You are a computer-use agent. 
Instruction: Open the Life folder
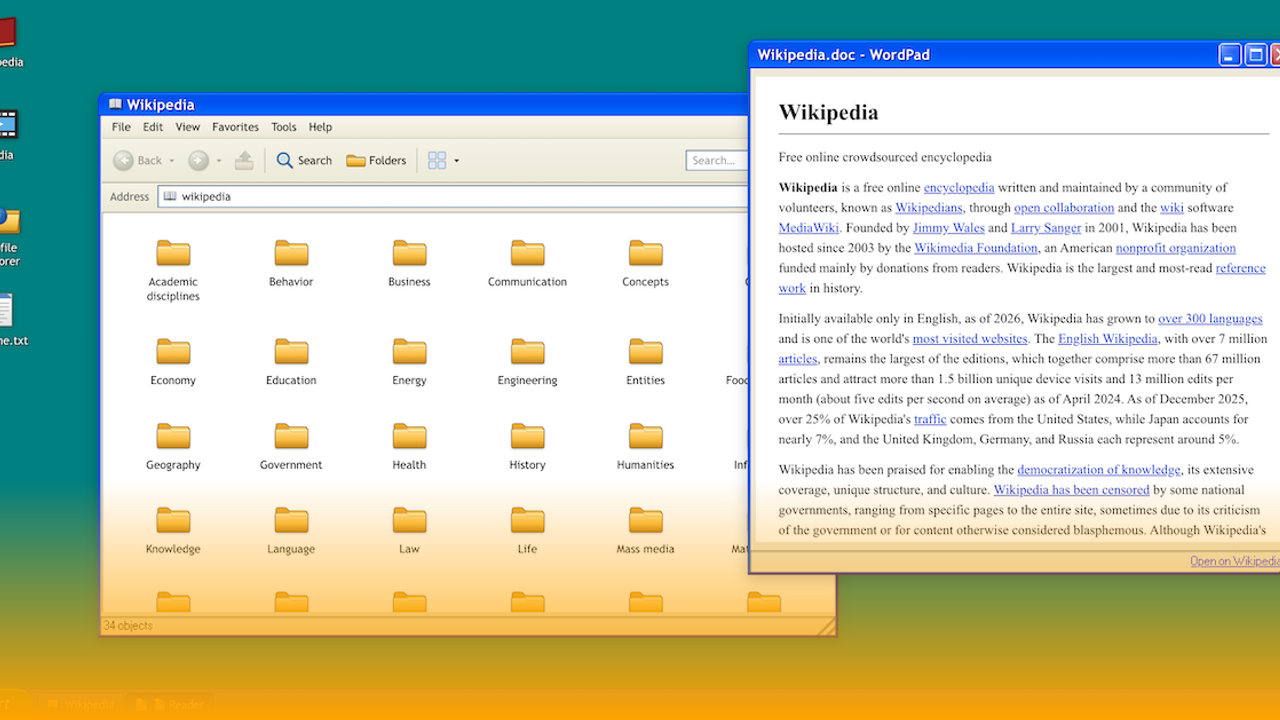(x=527, y=530)
